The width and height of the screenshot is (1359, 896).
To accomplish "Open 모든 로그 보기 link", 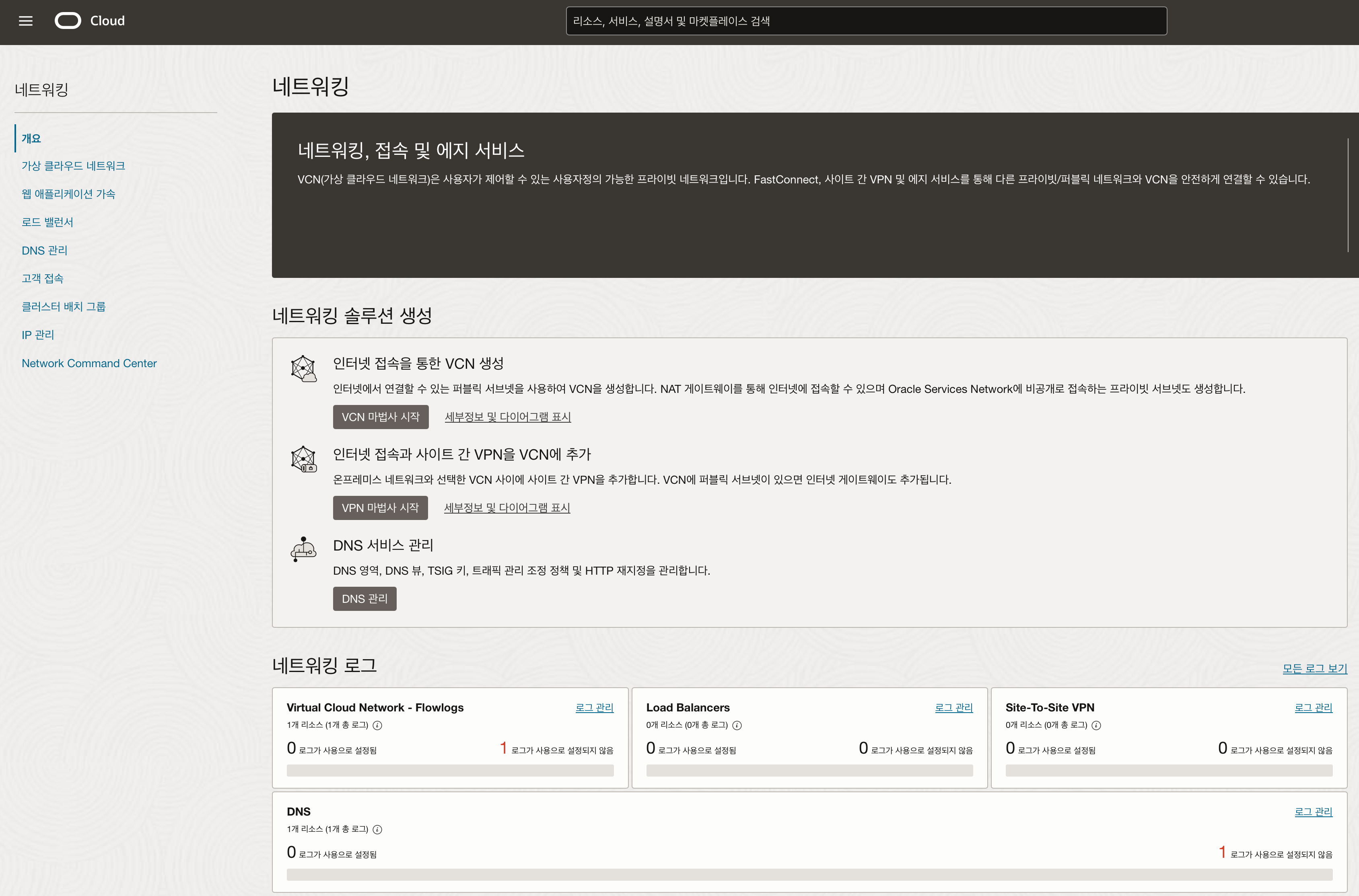I will 1314,668.
